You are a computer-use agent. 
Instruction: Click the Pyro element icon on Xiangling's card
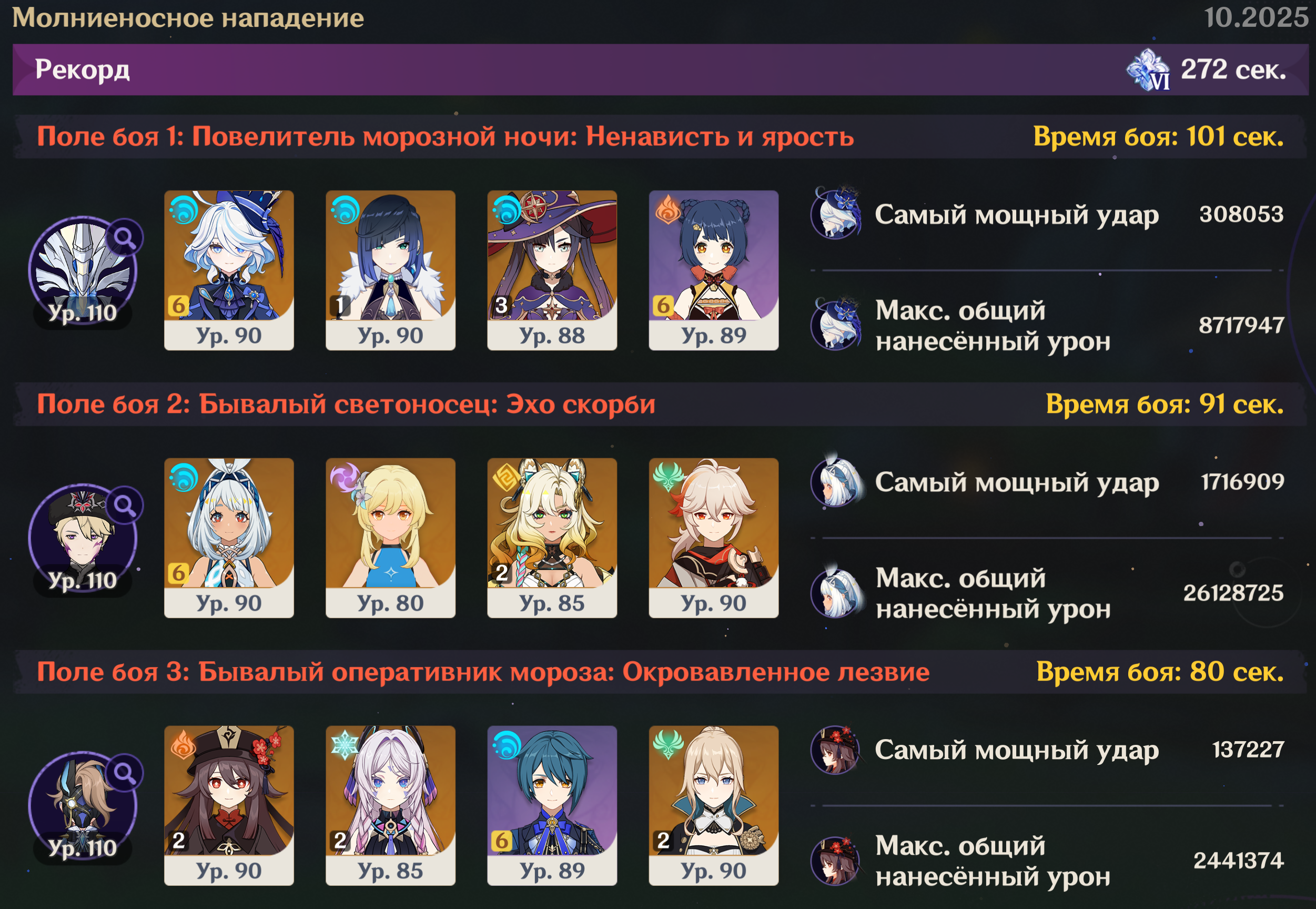668,209
